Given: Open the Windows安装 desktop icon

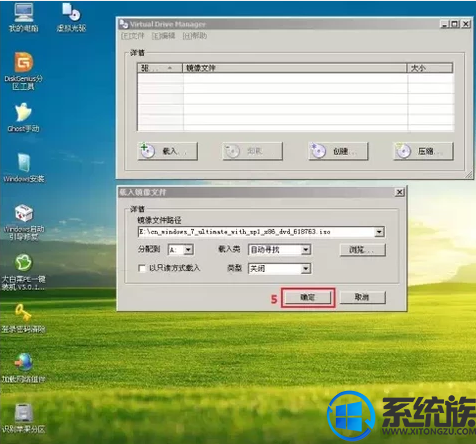Looking at the screenshot, I should click(24, 163).
